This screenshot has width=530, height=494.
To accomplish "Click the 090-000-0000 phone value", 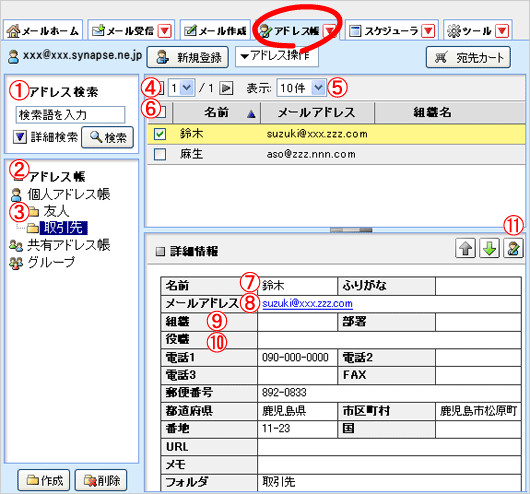I will pos(295,357).
